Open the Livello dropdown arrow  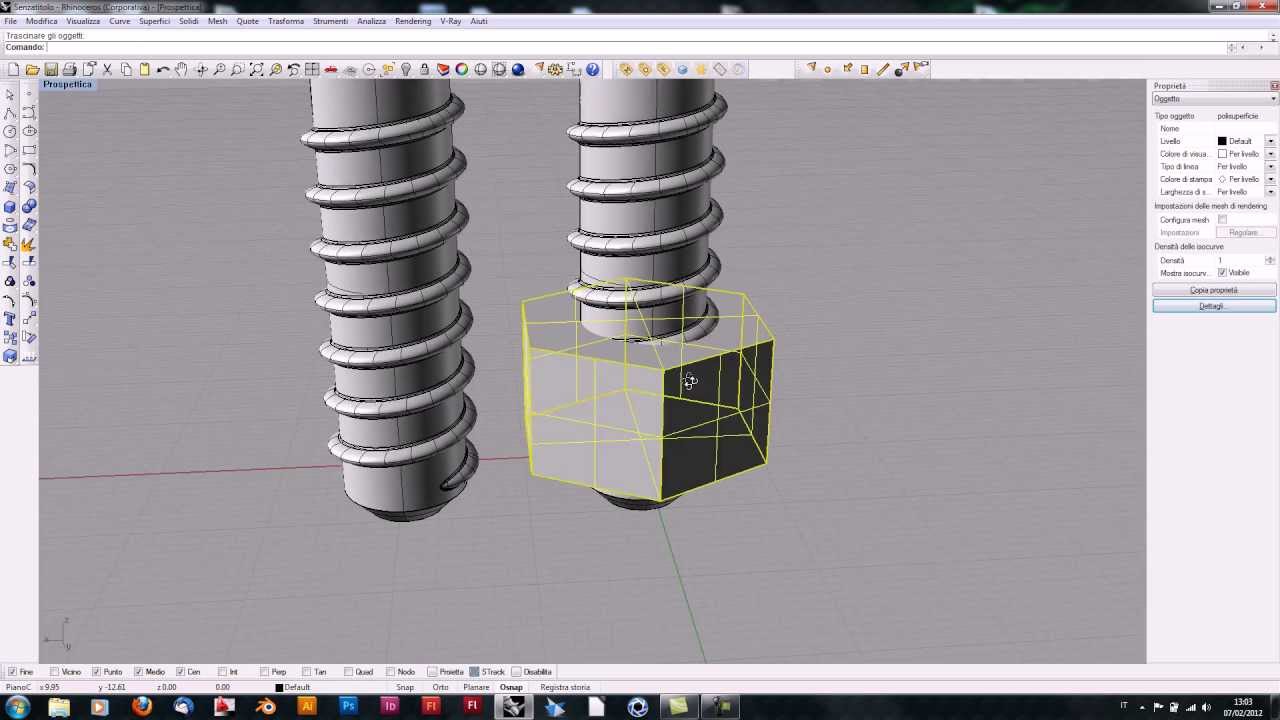(1271, 141)
